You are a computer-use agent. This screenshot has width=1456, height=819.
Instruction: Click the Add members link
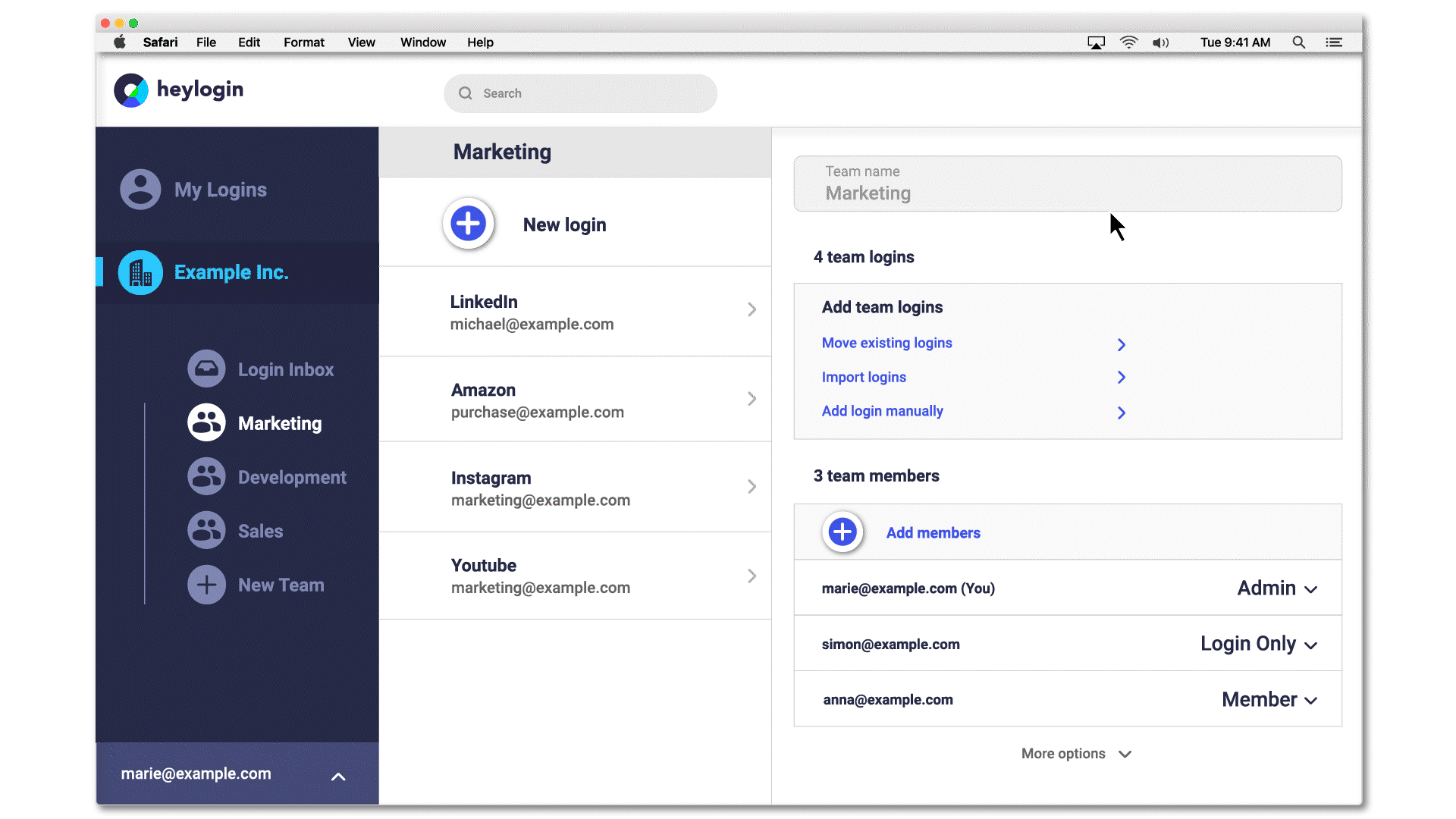click(934, 533)
